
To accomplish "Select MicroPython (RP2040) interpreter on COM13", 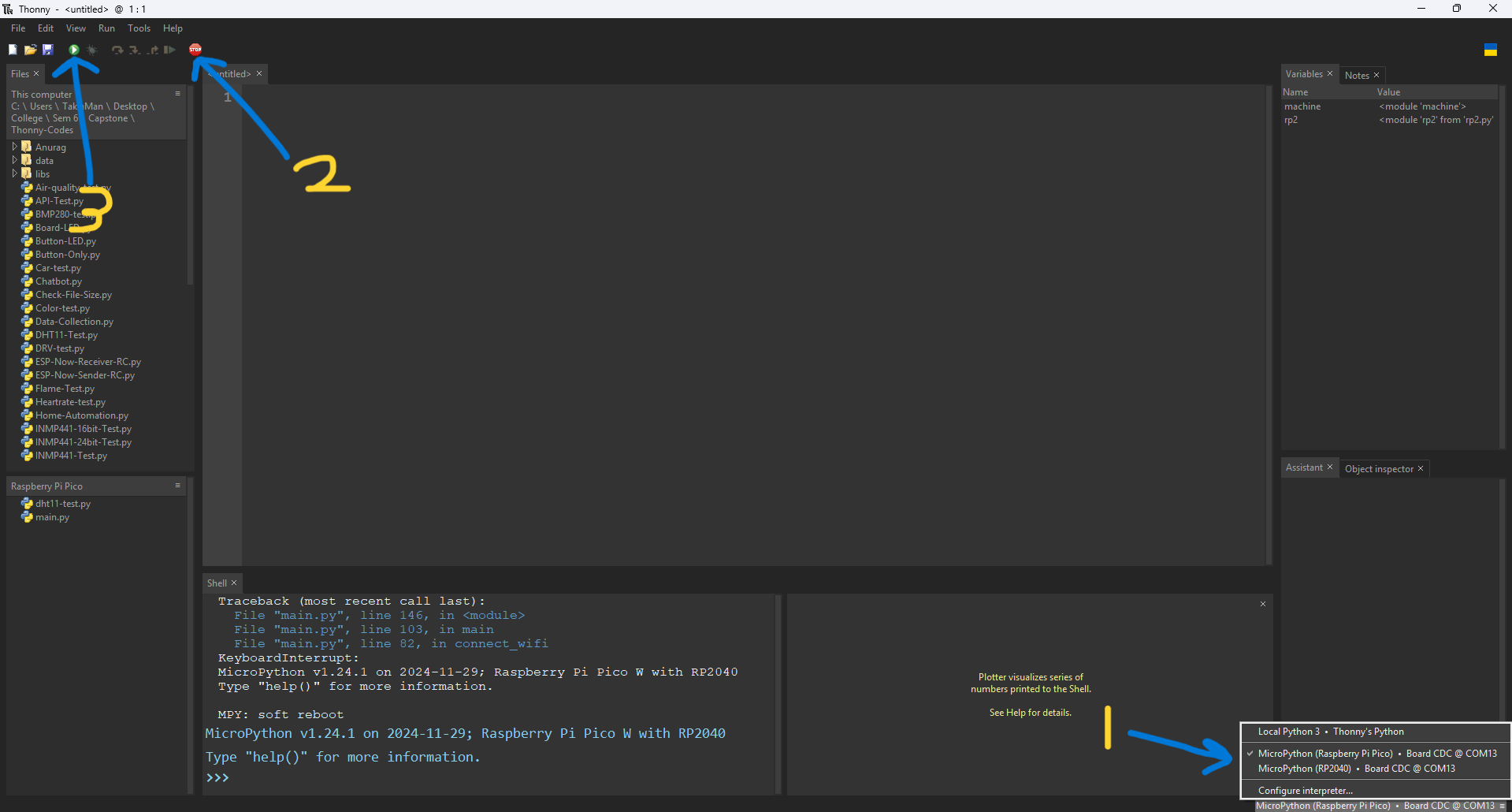I will 1376,769.
